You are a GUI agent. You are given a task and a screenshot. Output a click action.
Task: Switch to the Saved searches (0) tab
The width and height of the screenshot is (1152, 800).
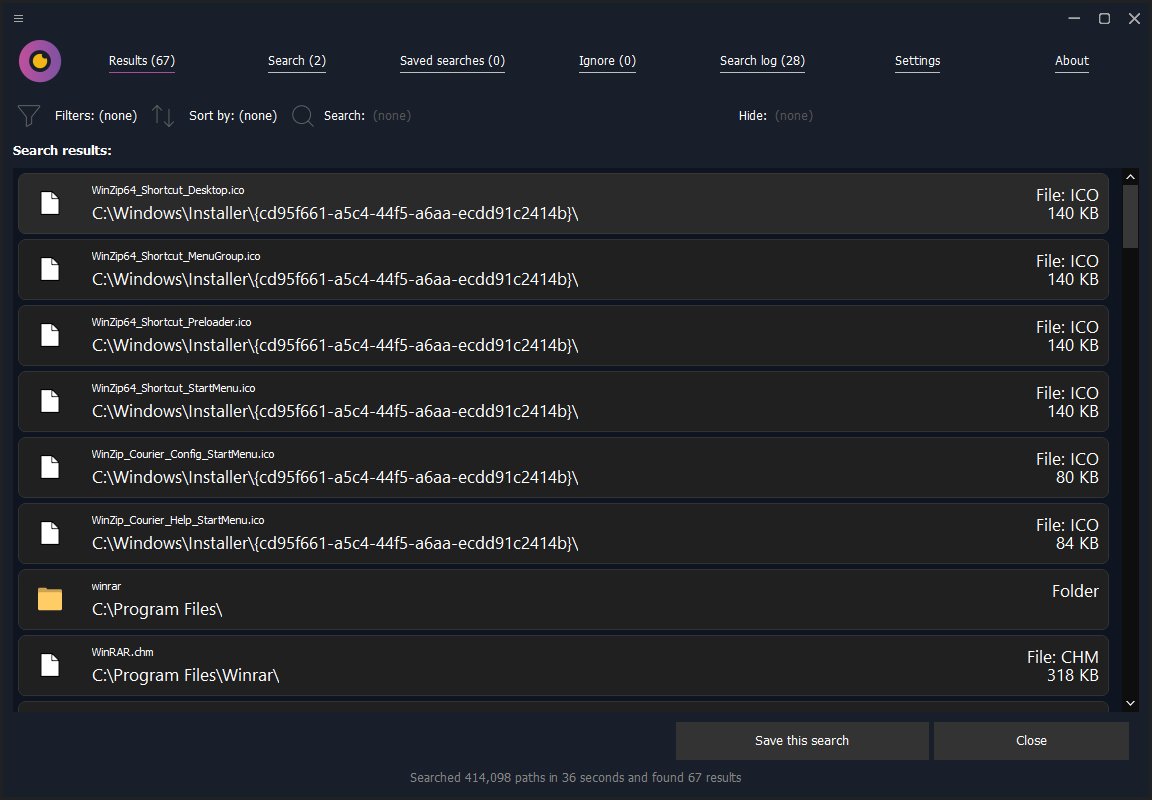click(452, 61)
